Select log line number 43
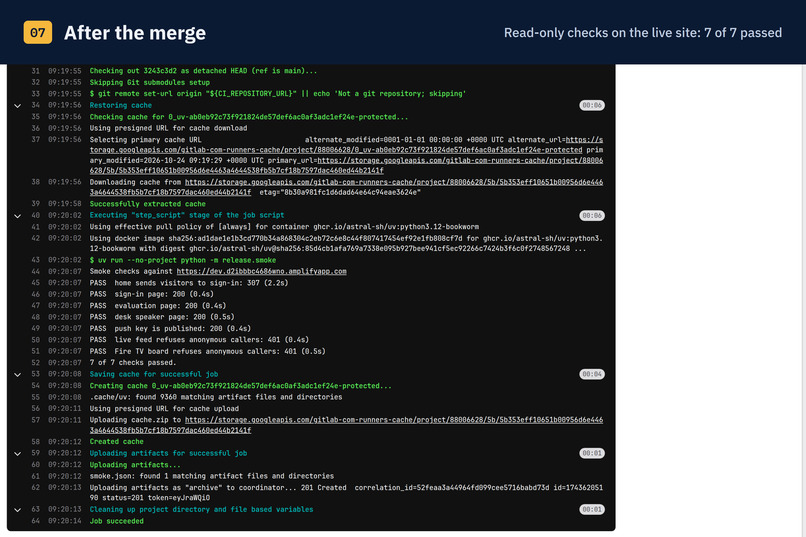This screenshot has height=537, width=806. click(x=35, y=260)
